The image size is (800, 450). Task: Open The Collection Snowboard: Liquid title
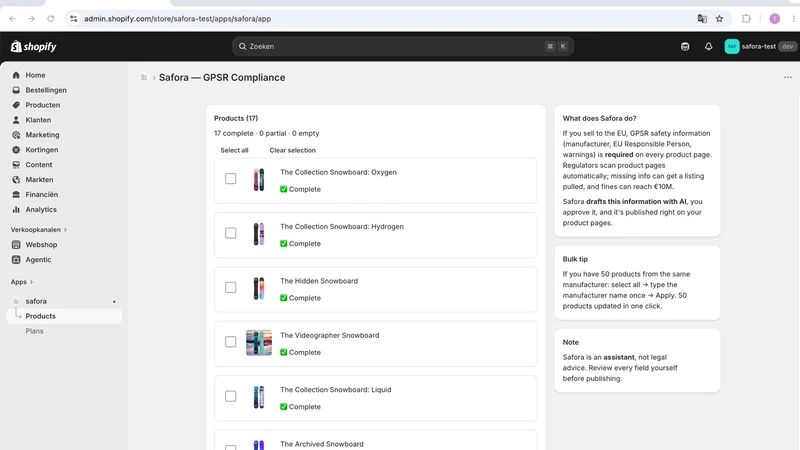336,389
